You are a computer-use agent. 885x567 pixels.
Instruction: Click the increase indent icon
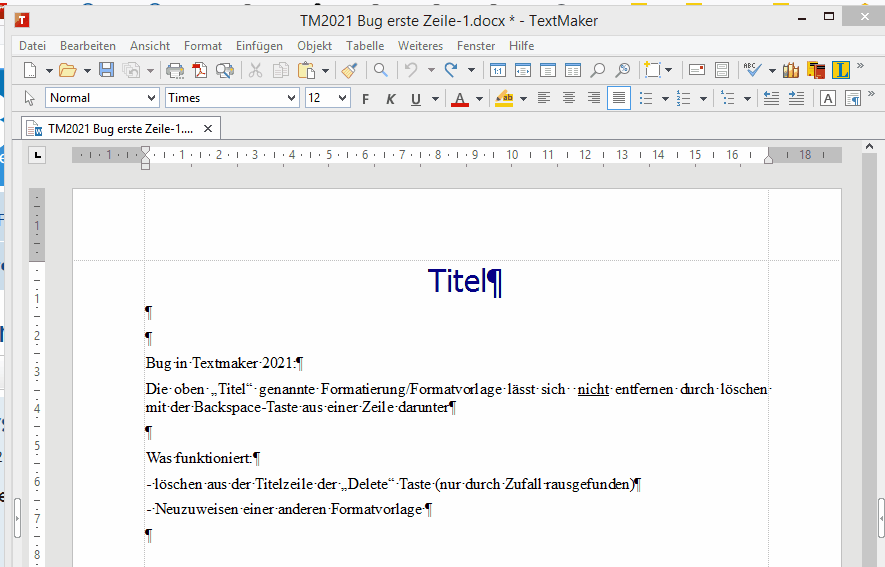[x=796, y=98]
